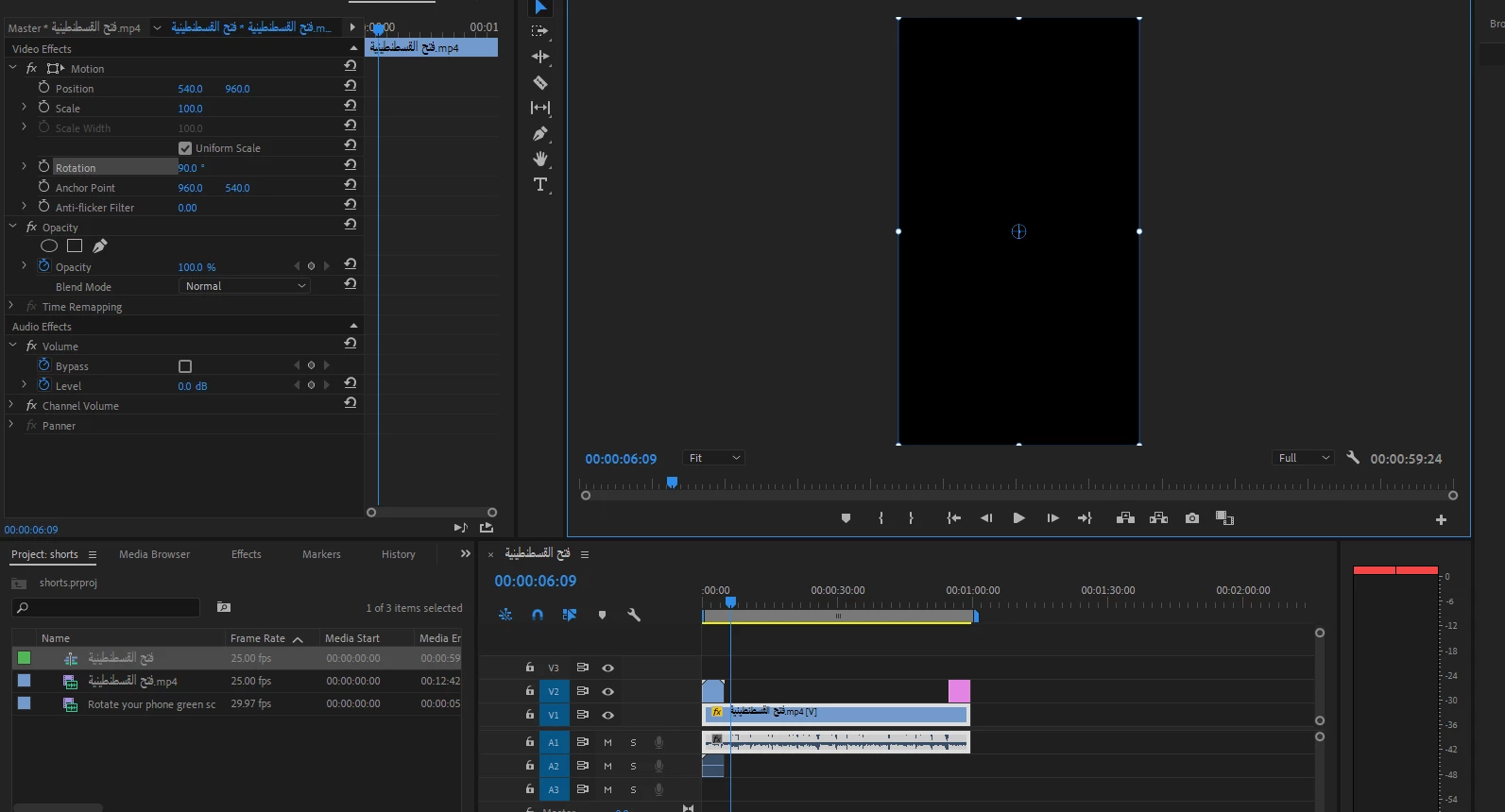This screenshot has height=812, width=1505.
Task: Select the Type tool
Action: coord(540,184)
